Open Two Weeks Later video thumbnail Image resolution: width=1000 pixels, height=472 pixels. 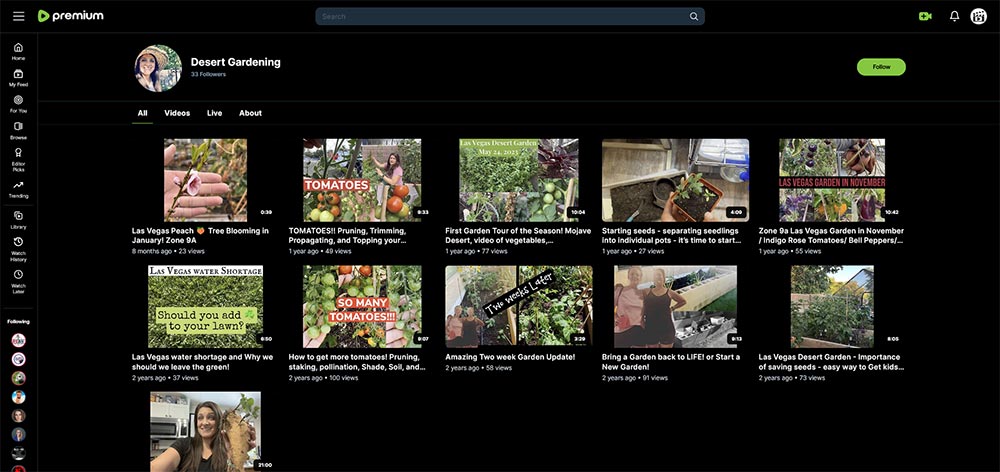coord(518,306)
